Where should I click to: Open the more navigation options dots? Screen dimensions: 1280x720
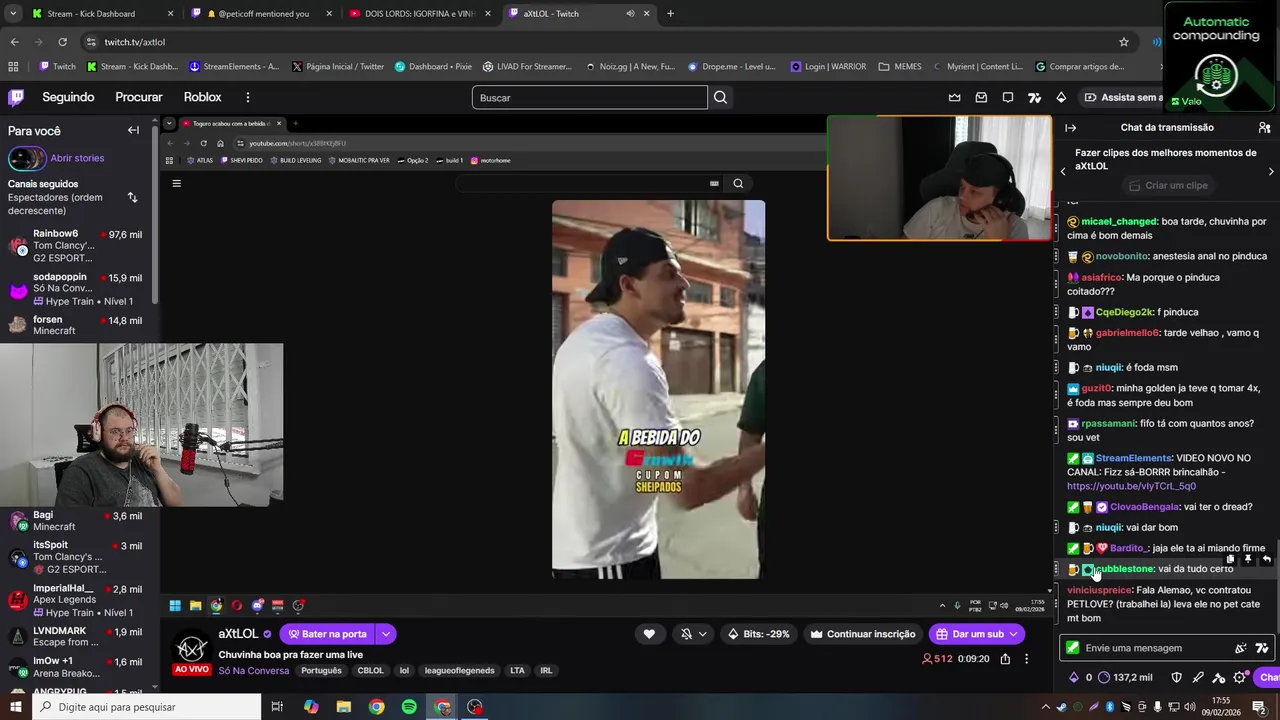click(248, 97)
